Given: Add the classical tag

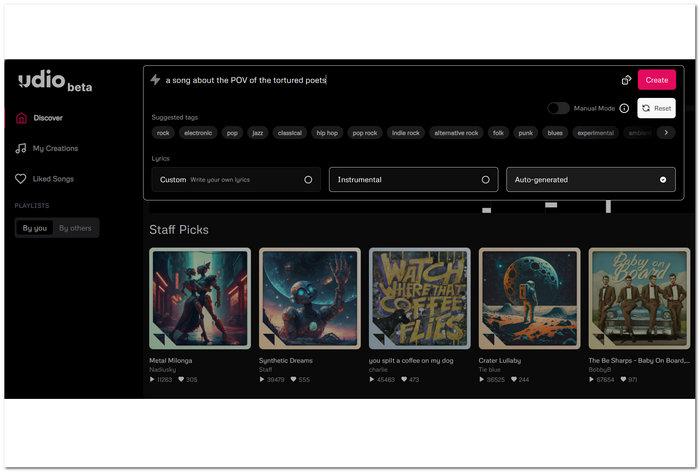Looking at the screenshot, I should (290, 133).
